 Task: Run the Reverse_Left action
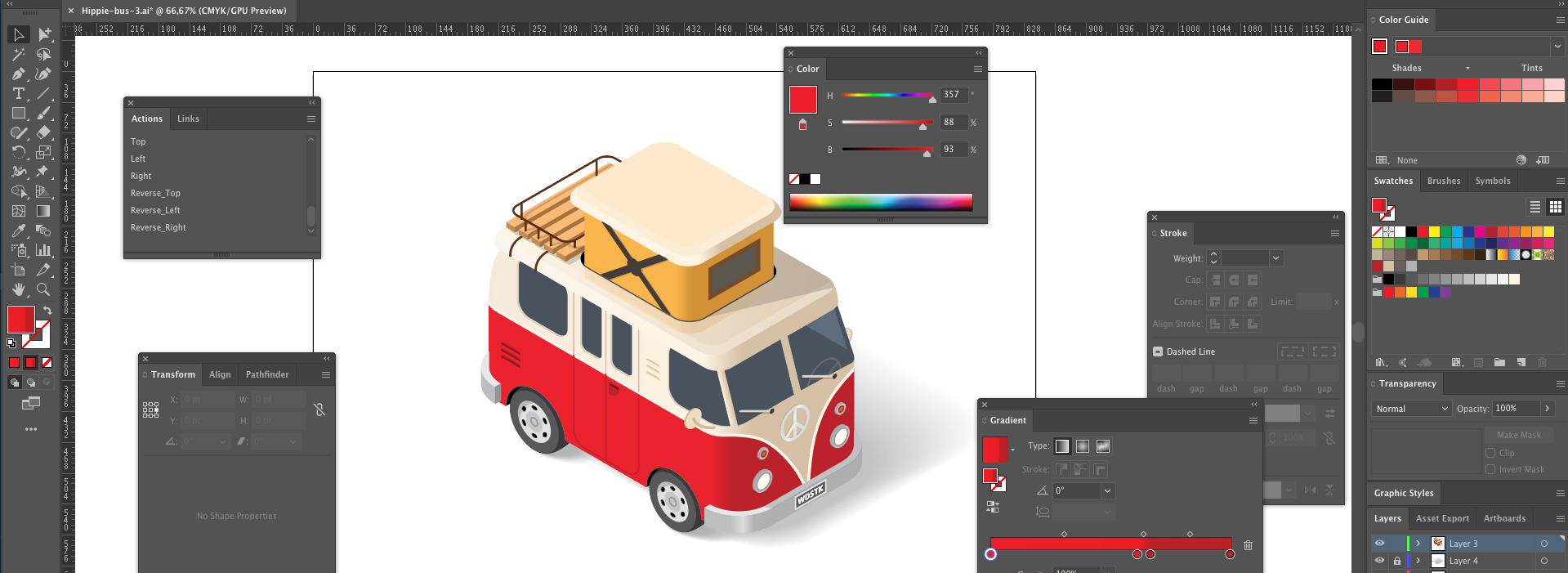click(155, 210)
